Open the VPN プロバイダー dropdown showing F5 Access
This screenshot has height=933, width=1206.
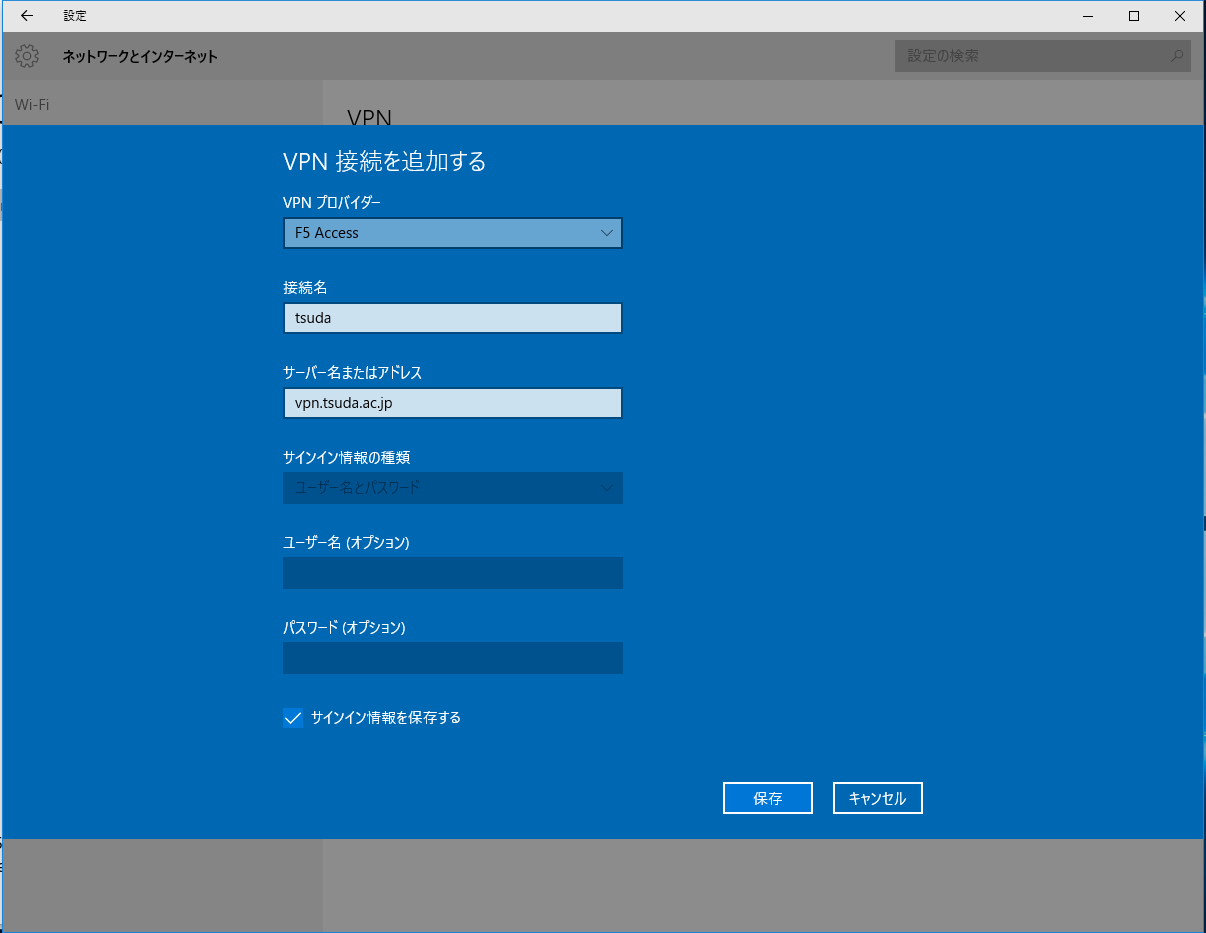click(453, 233)
